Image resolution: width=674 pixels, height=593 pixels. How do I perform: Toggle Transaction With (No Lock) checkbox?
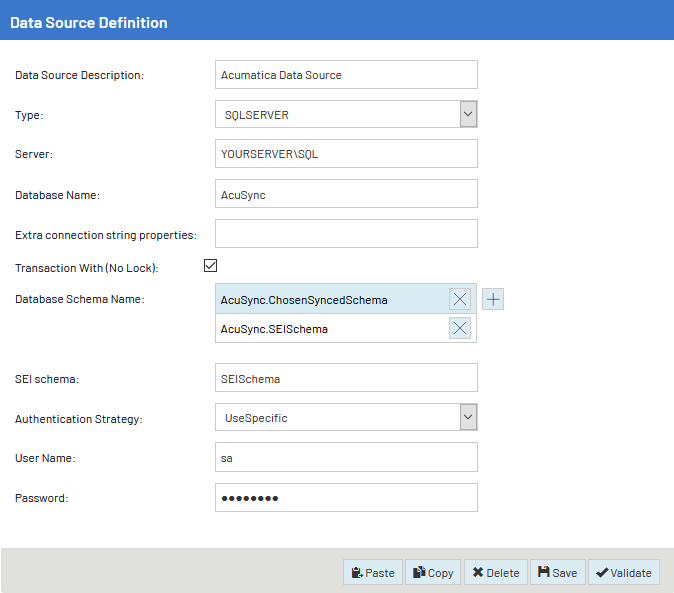click(211, 266)
